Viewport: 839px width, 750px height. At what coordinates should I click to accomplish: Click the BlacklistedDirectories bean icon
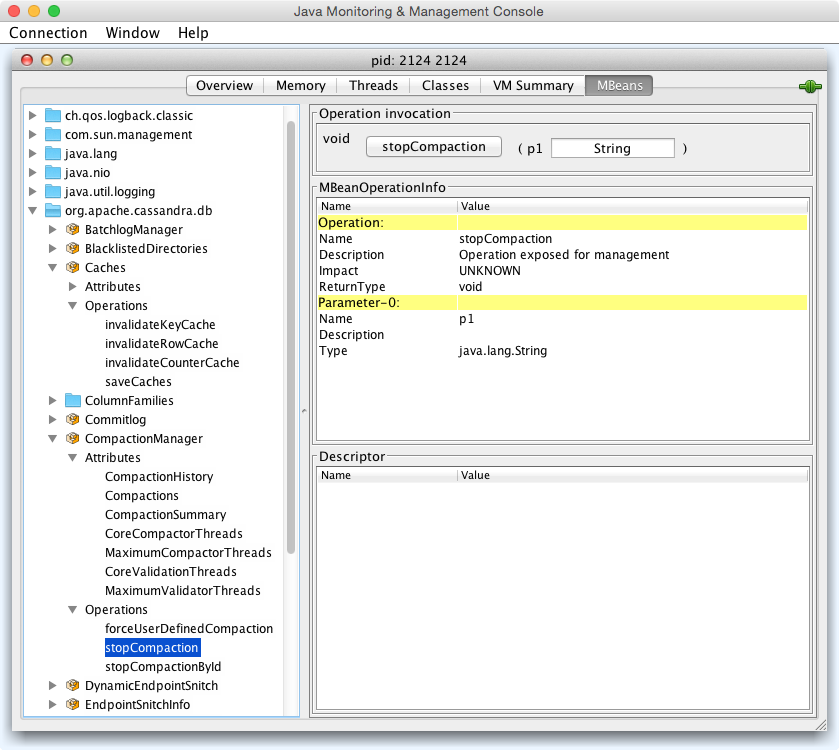point(72,249)
